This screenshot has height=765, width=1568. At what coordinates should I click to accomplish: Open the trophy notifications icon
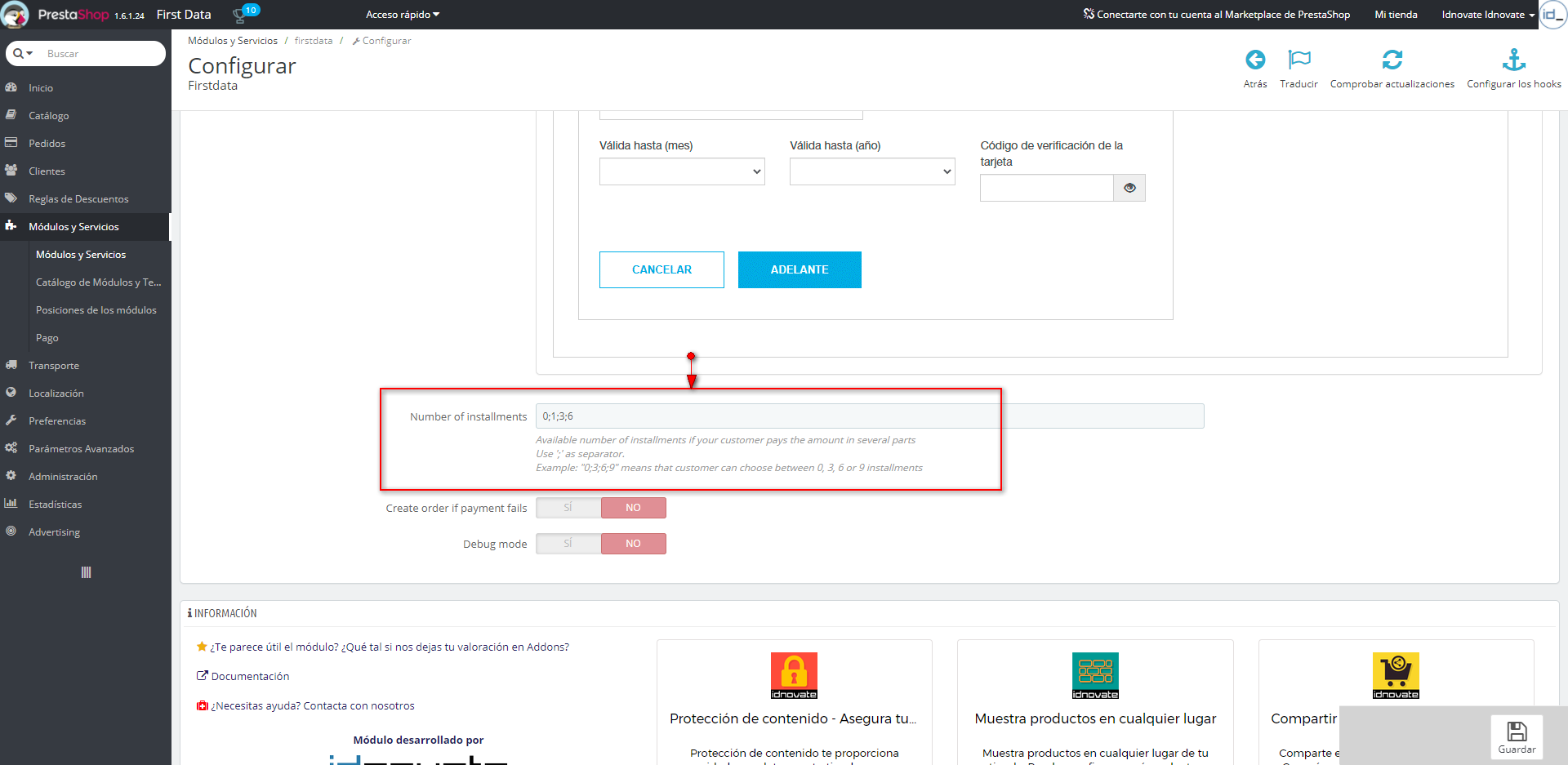(240, 15)
